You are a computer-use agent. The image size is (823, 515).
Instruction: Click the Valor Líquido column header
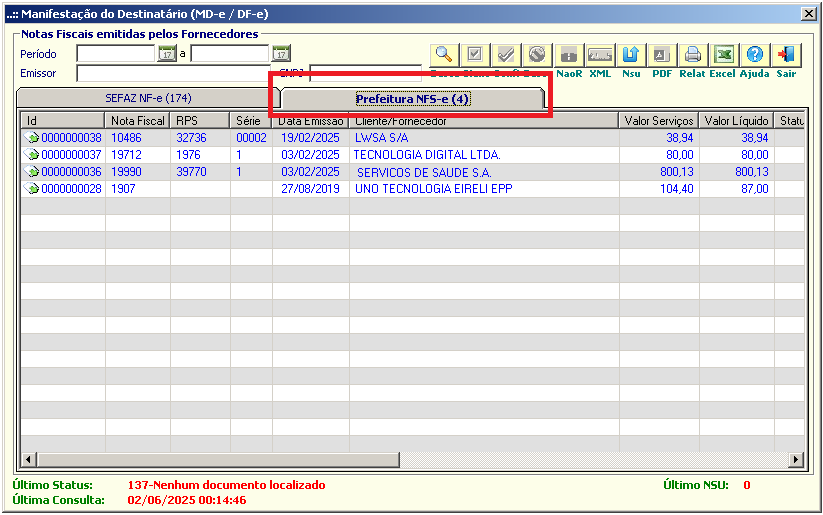tap(736, 120)
